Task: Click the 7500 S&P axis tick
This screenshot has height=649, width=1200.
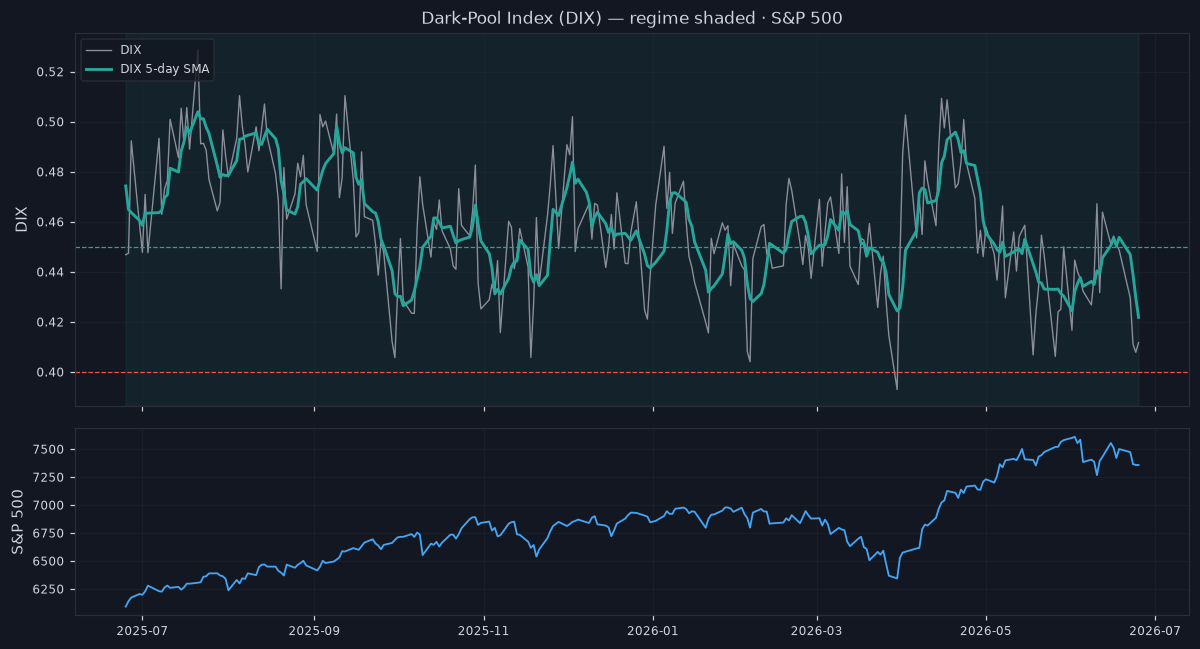Action: coord(50,450)
